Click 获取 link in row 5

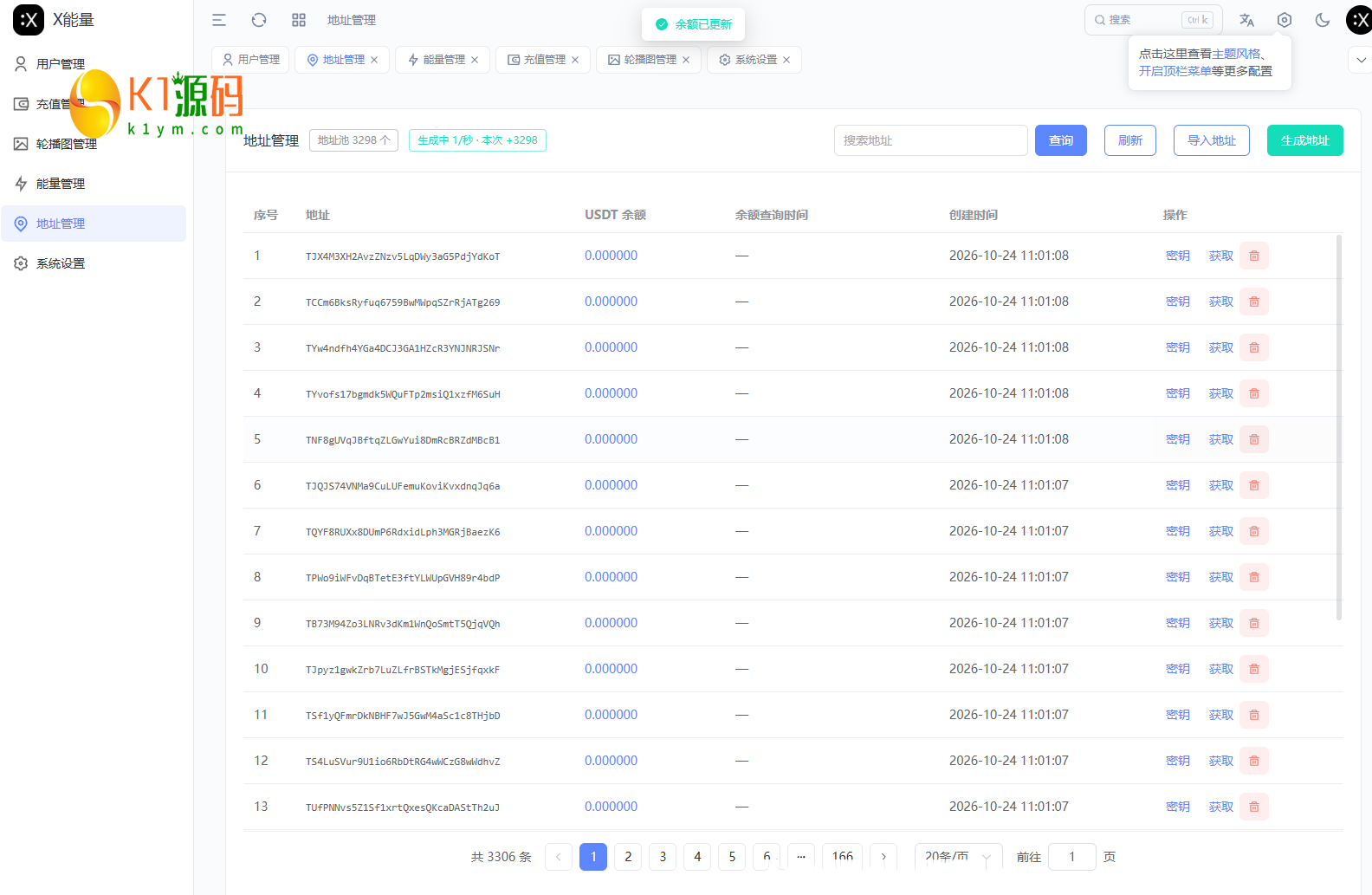tap(1221, 439)
